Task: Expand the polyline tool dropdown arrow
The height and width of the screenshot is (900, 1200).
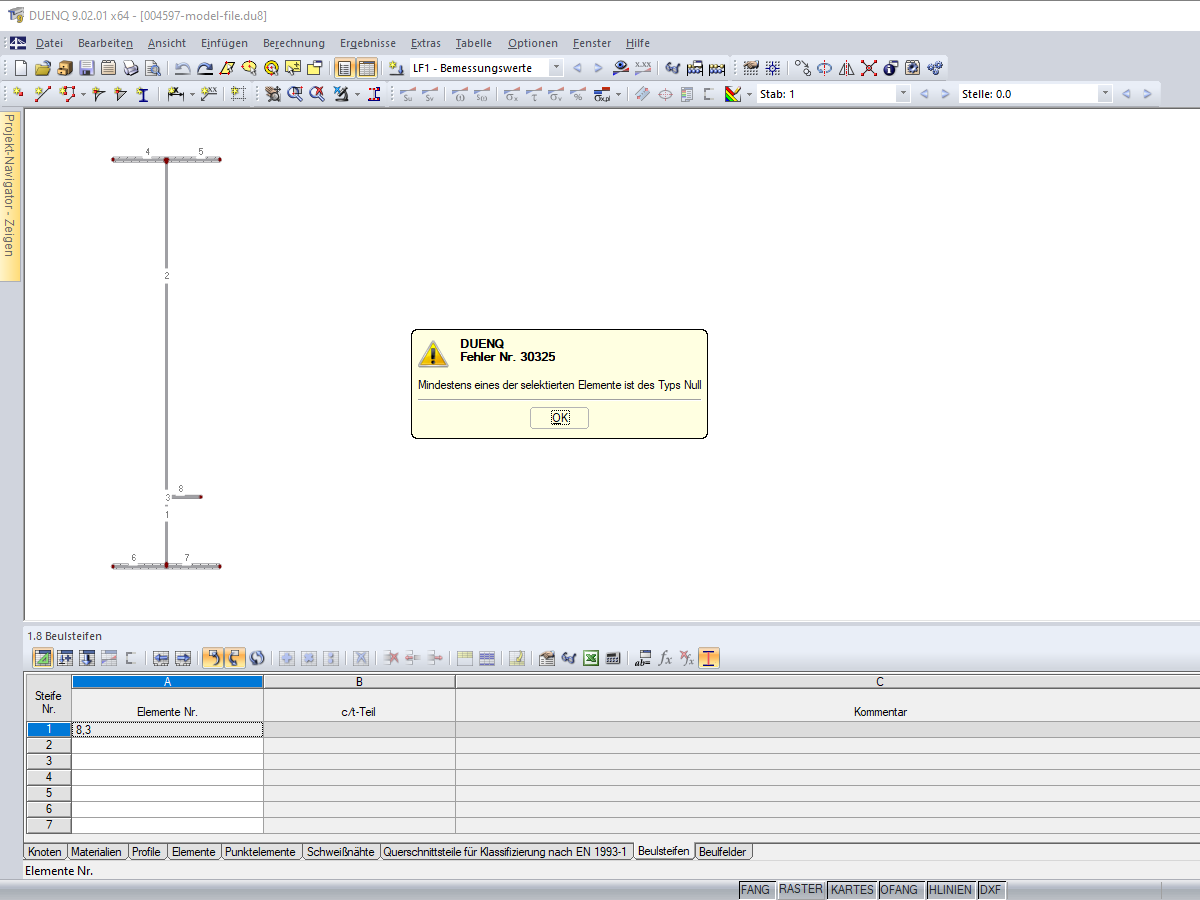Action: pyautogui.click(x=83, y=94)
